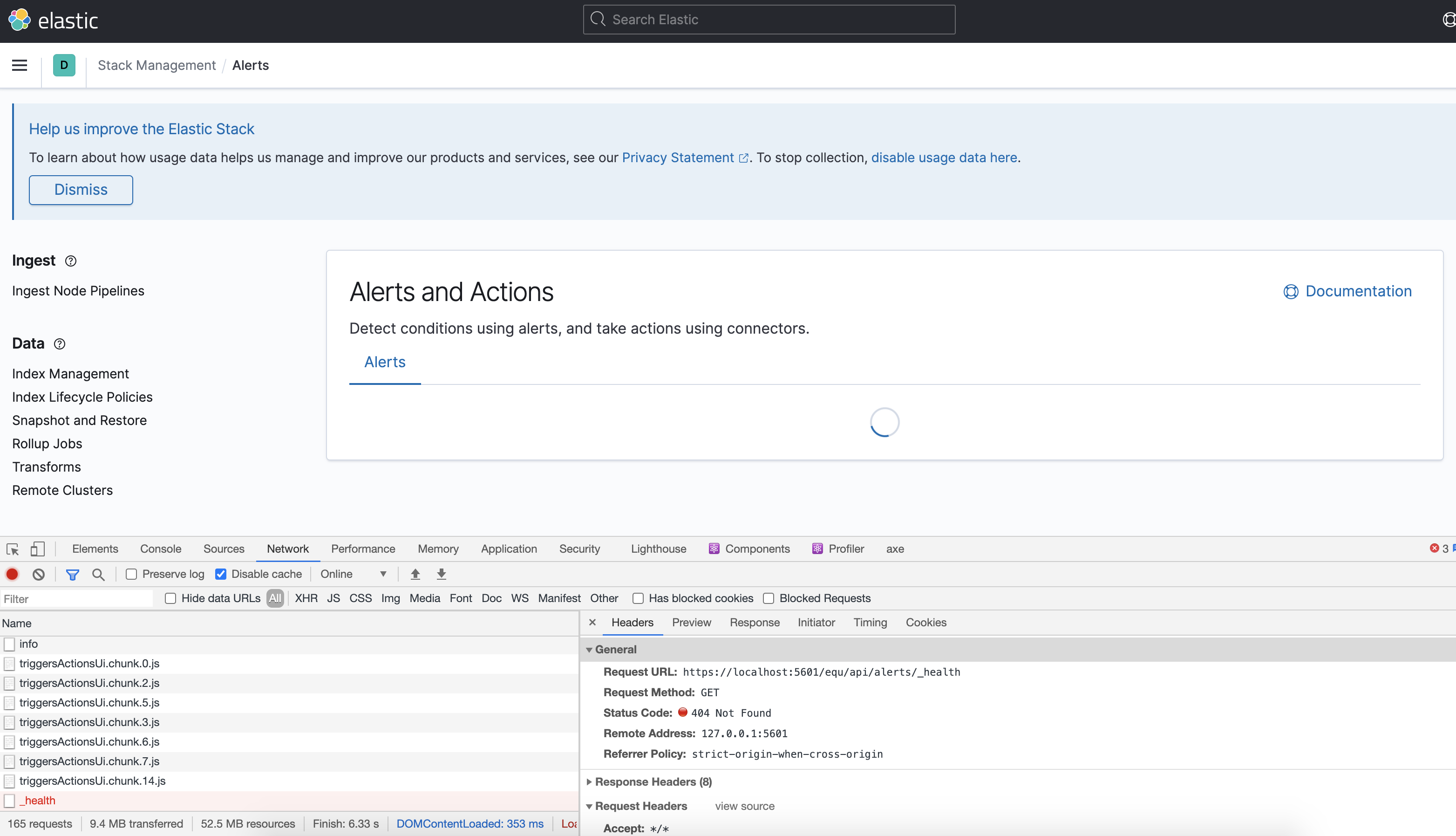The image size is (1456, 836).
Task: Uncheck Disable cache
Action: point(220,574)
